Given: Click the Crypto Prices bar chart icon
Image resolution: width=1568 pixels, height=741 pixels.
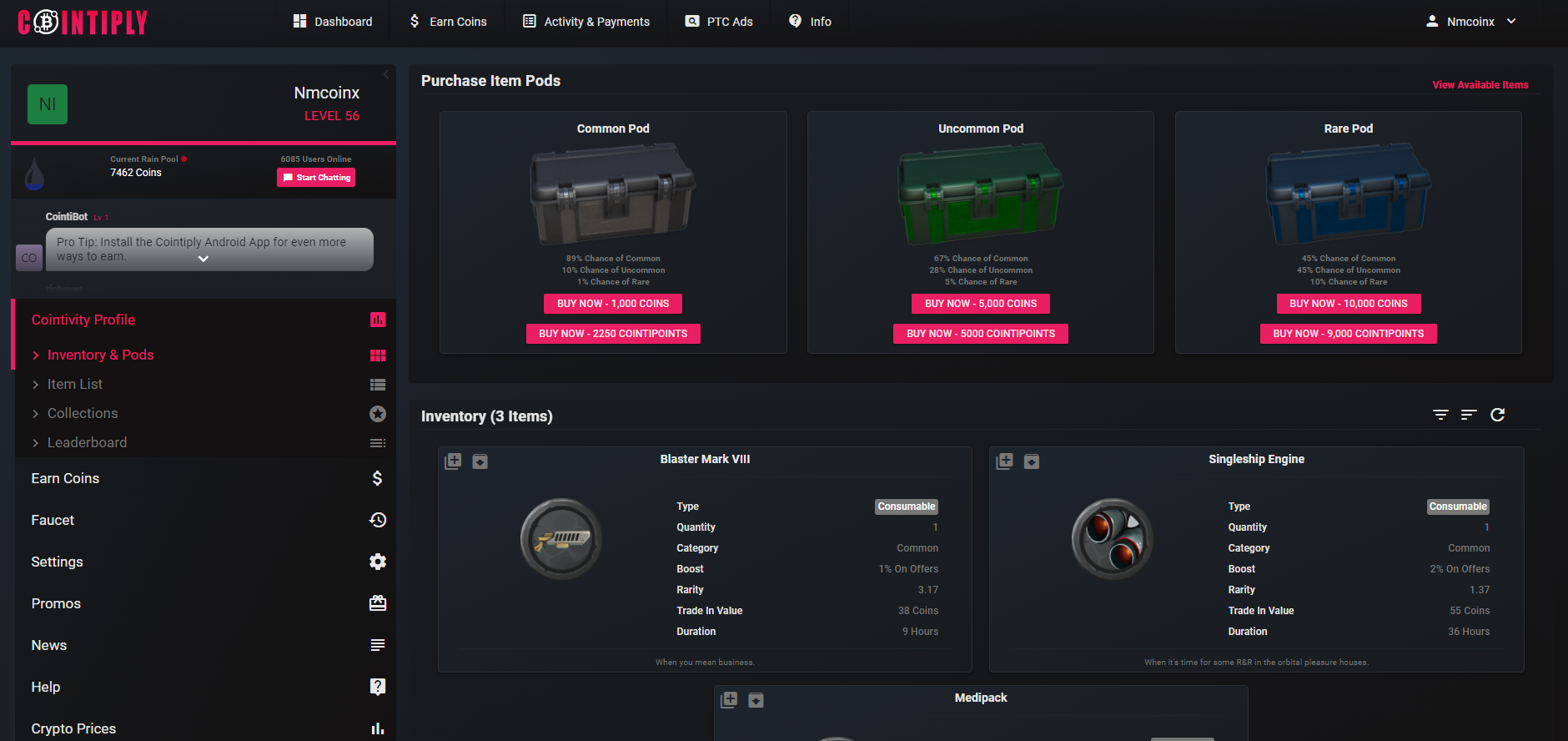Looking at the screenshot, I should coord(378,728).
